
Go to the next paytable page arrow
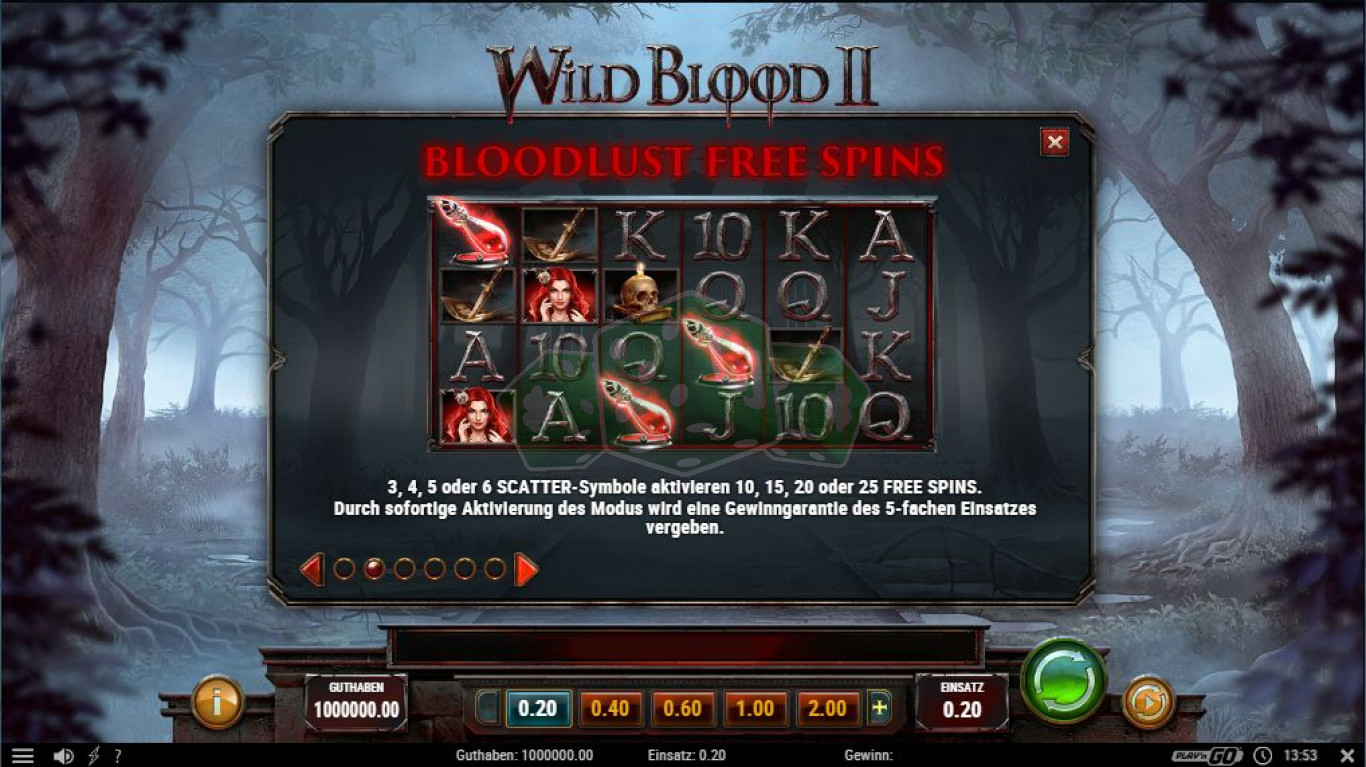(x=526, y=570)
